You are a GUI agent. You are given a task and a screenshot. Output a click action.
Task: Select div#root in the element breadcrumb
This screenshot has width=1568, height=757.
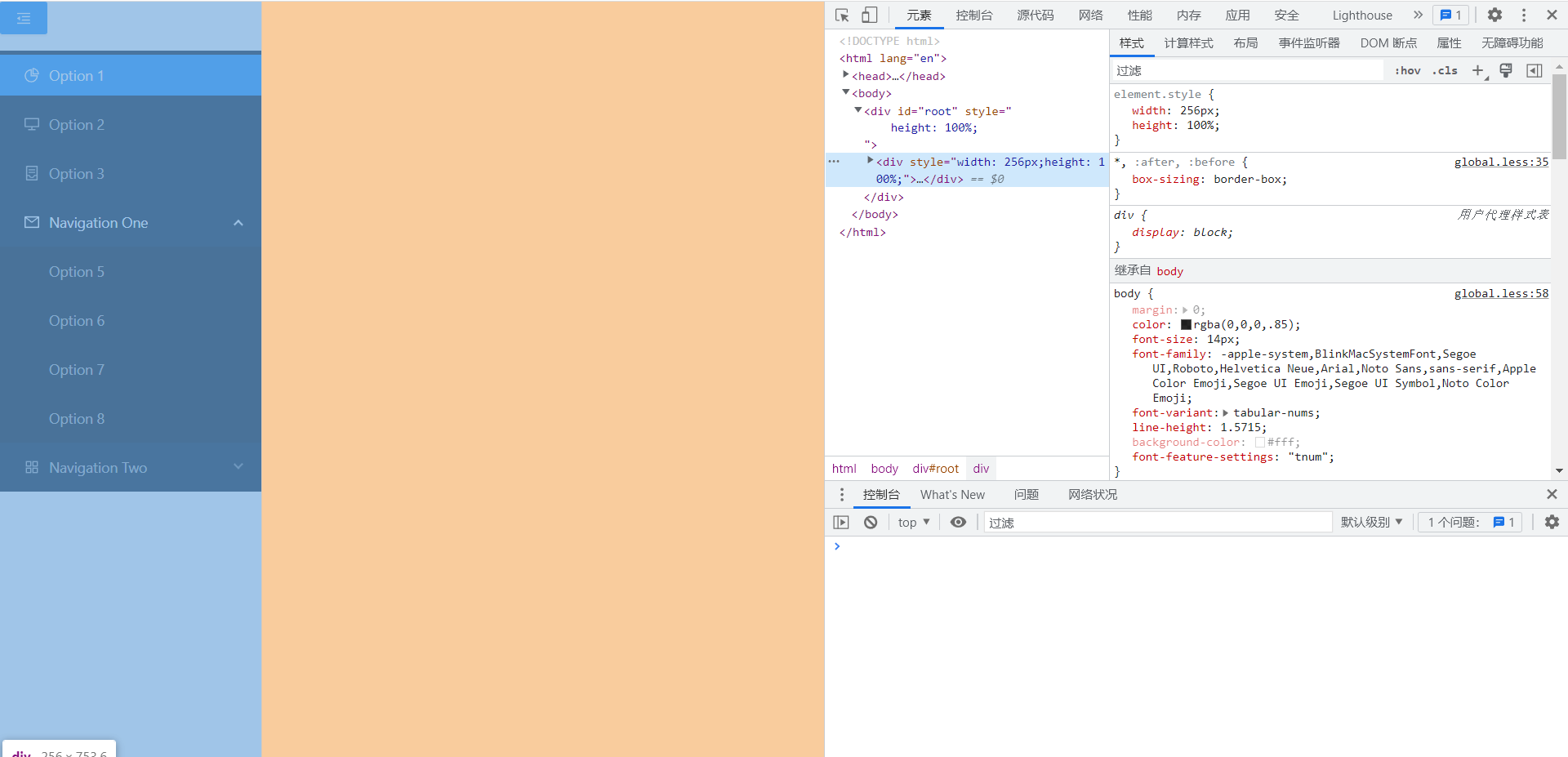click(935, 468)
